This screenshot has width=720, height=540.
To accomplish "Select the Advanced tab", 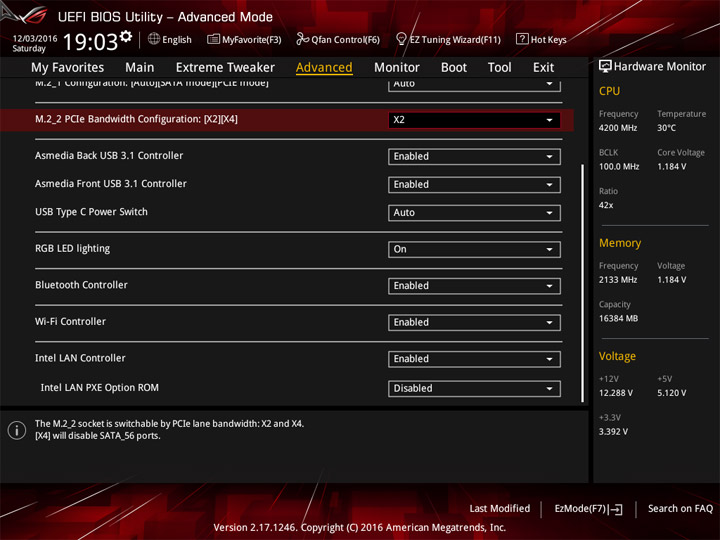I will point(324,68).
